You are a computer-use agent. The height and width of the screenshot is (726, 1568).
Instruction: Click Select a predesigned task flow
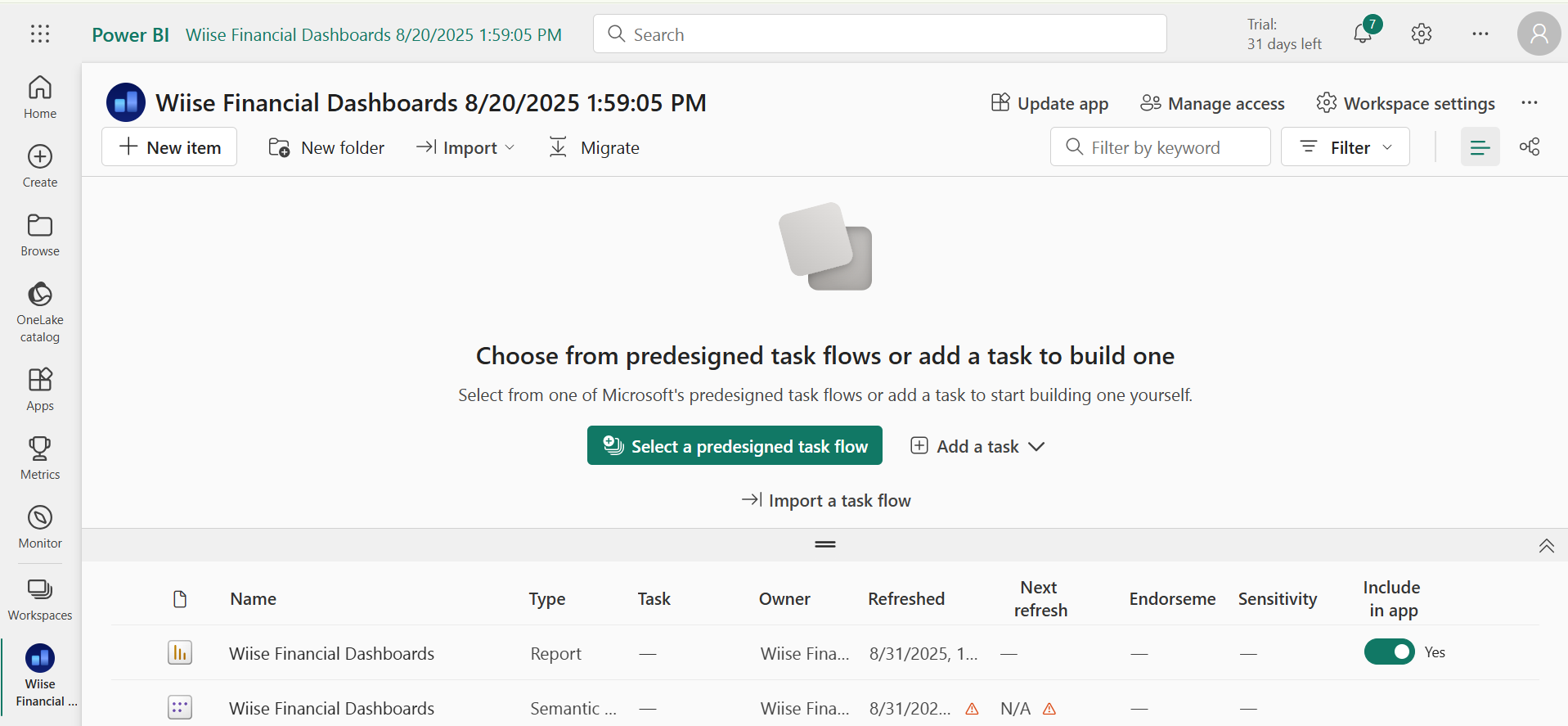735,445
